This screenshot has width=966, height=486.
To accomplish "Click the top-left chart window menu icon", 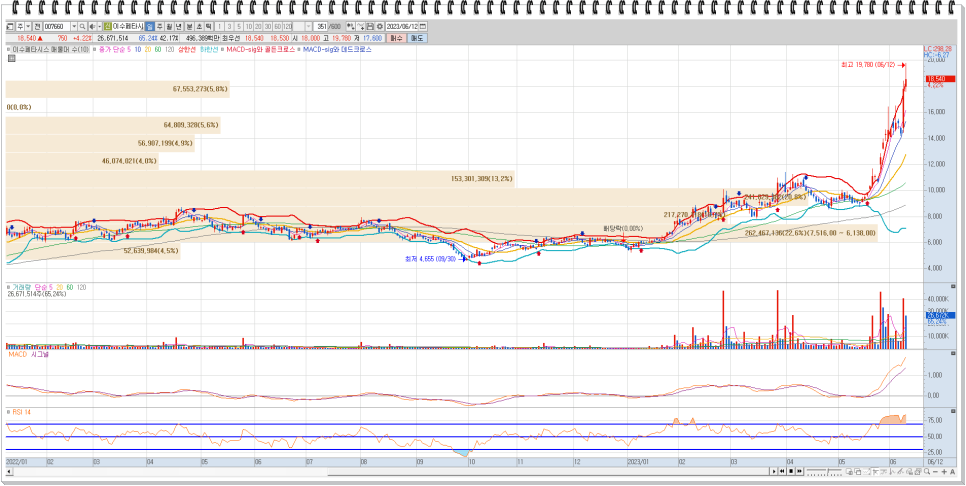I will tap(10, 26).
